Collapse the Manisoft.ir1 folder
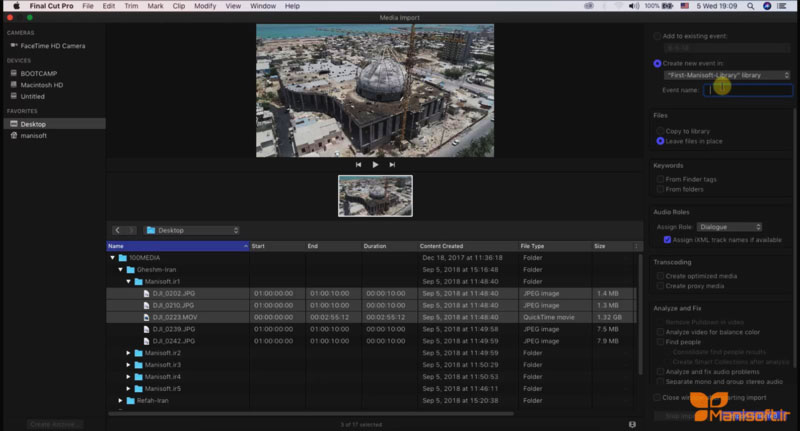Viewport: 800px width, 431px height. click(129, 282)
